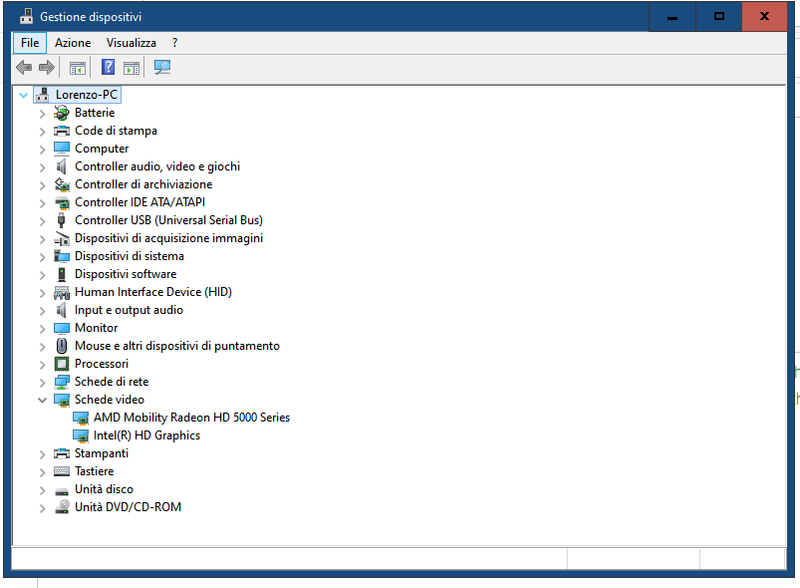The width and height of the screenshot is (800, 588).
Task: Select Intel(R) HD Graphics device
Action: pyautogui.click(x=146, y=435)
